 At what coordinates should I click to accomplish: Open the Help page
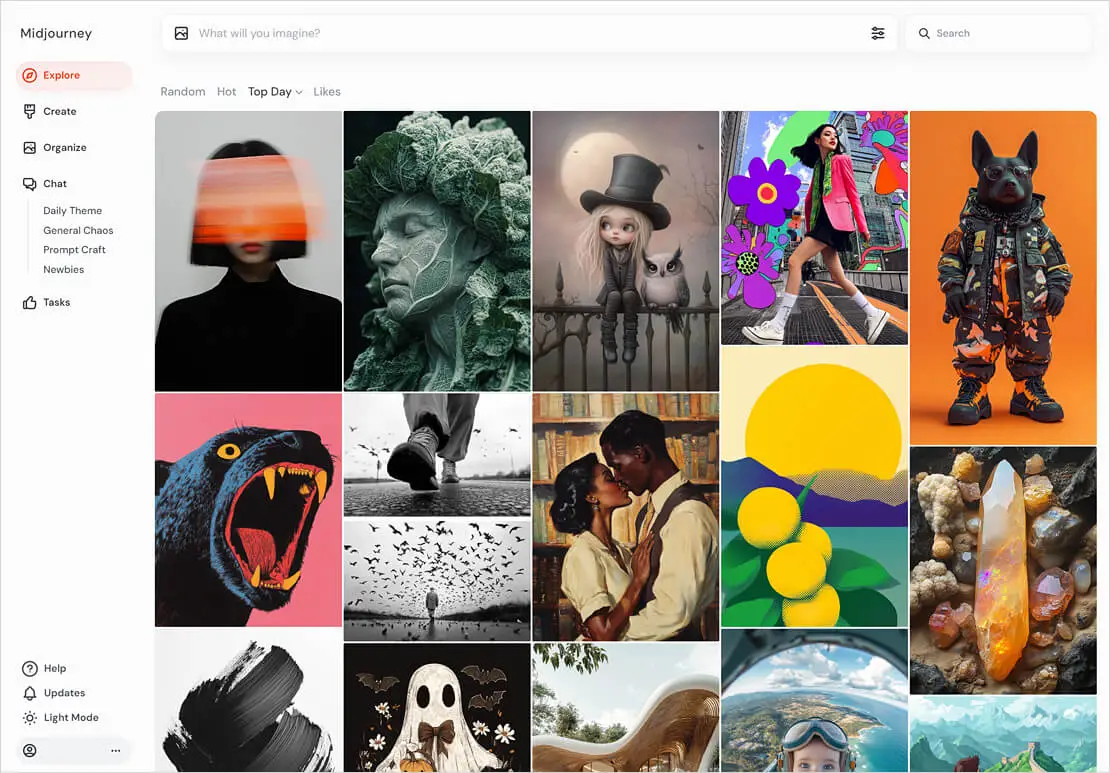(x=54, y=668)
